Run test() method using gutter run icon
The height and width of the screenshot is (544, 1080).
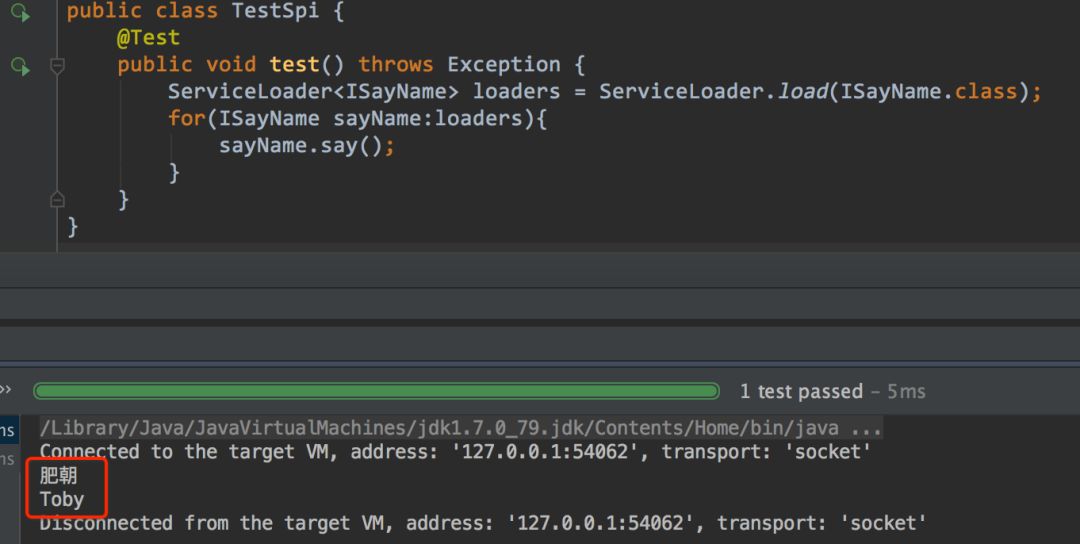[x=20, y=66]
